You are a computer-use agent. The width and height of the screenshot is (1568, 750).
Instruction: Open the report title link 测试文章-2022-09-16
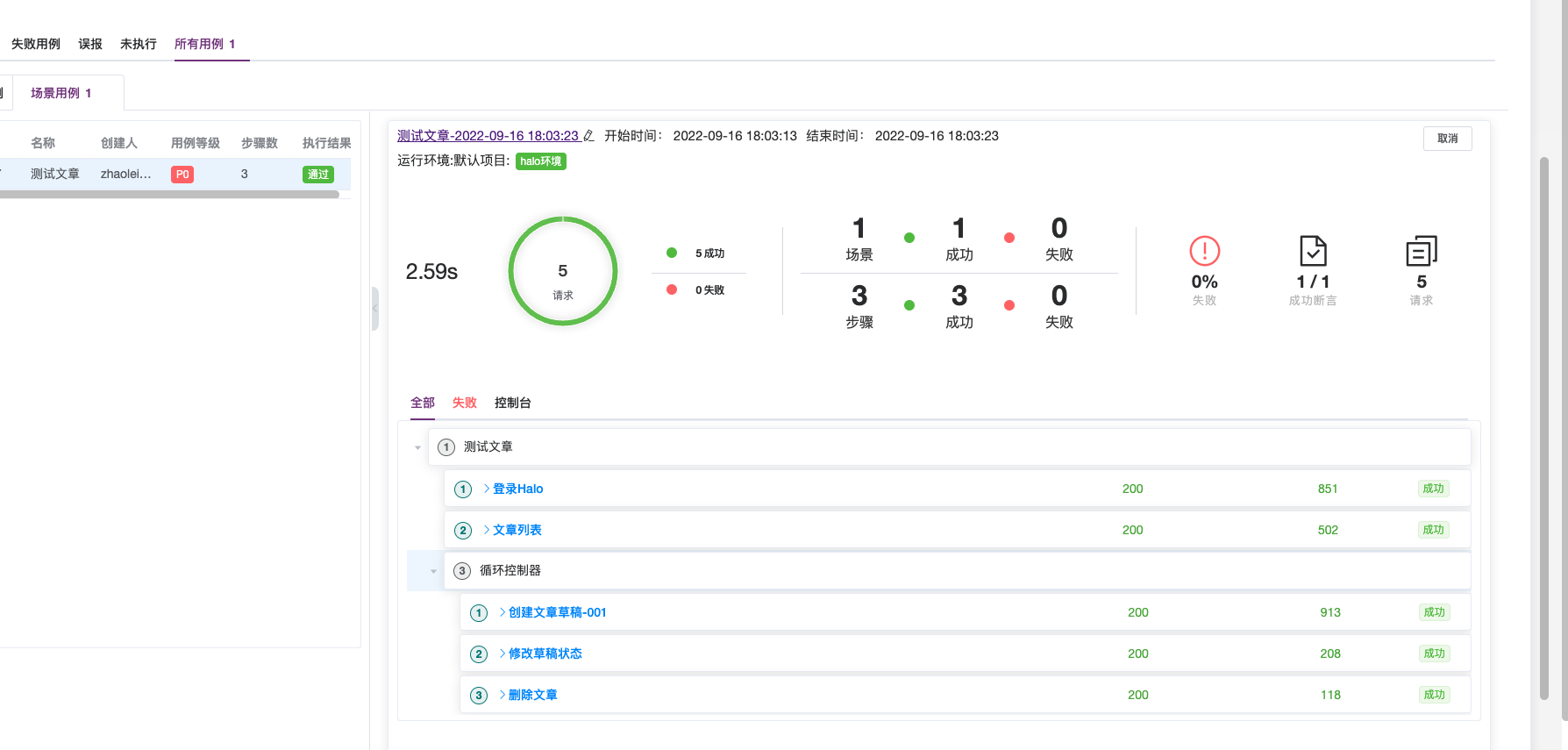(488, 136)
